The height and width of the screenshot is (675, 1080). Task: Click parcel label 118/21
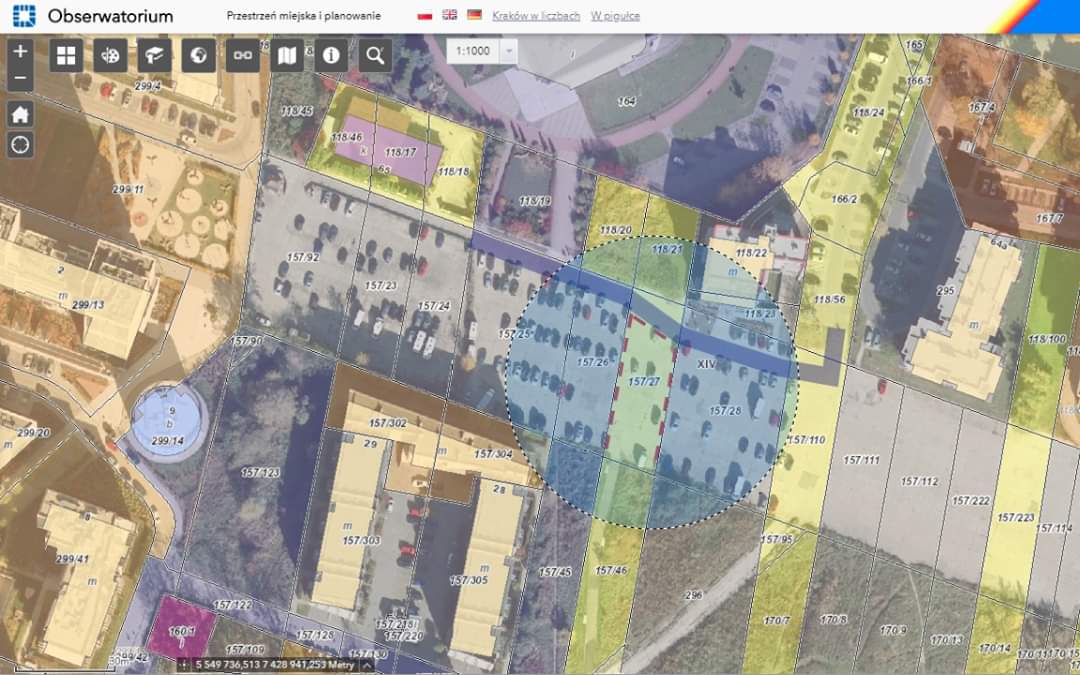[x=667, y=249]
